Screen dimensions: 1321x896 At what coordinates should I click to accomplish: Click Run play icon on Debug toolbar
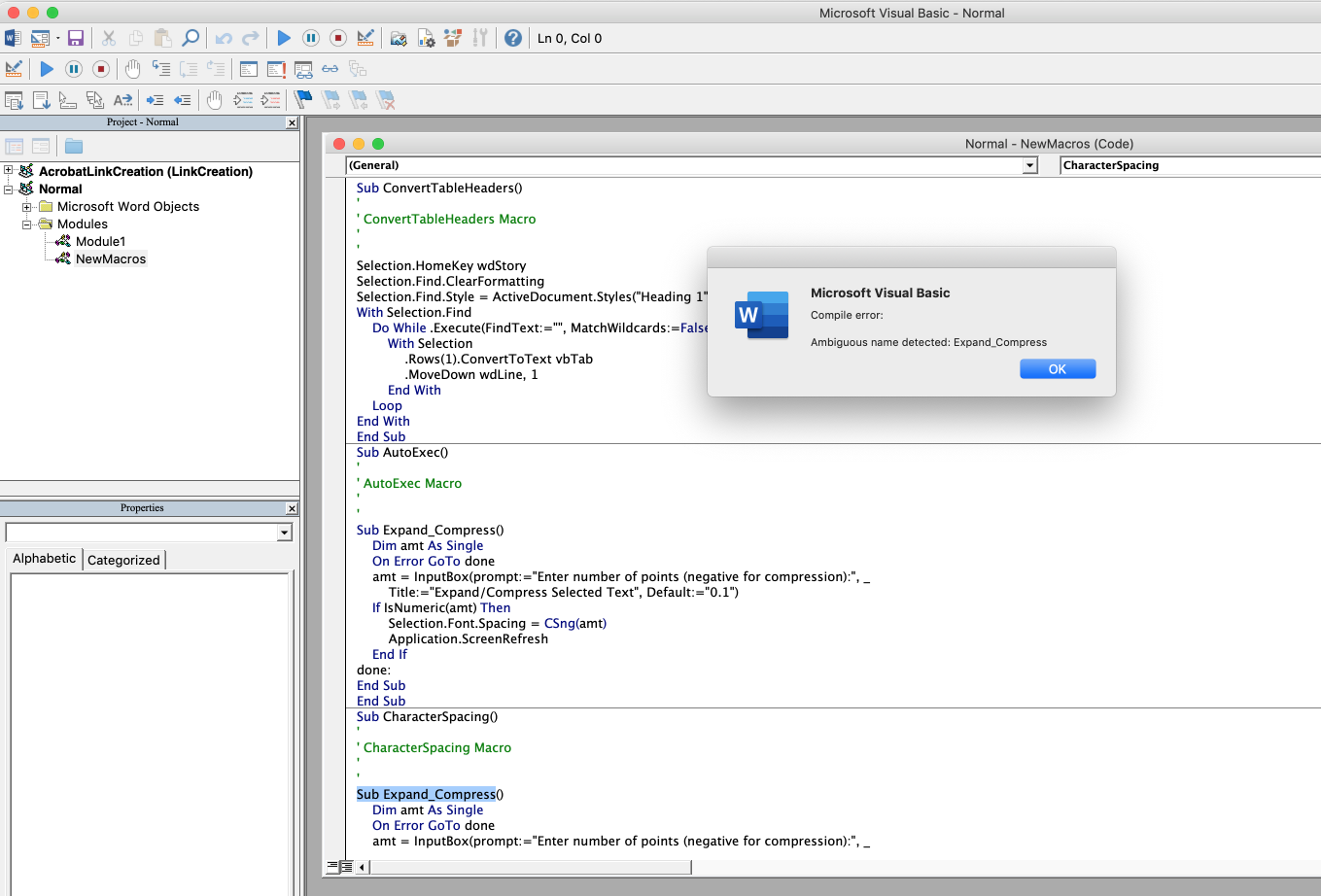(x=47, y=69)
